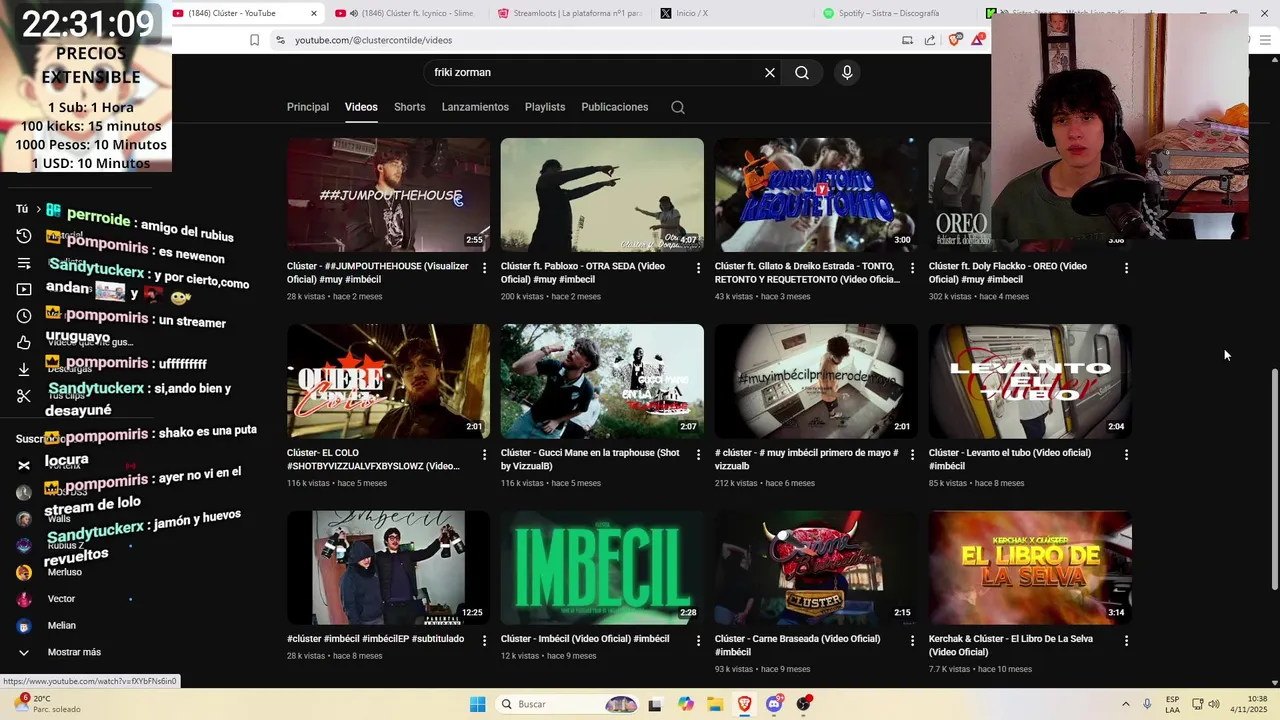Start voice search with the microphone icon
The width and height of the screenshot is (1280, 720).
point(847,73)
